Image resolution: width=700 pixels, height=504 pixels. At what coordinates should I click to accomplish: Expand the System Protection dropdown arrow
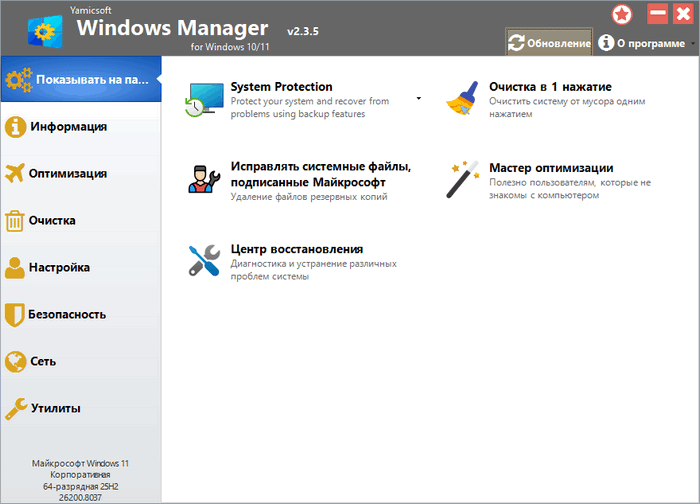[419, 99]
